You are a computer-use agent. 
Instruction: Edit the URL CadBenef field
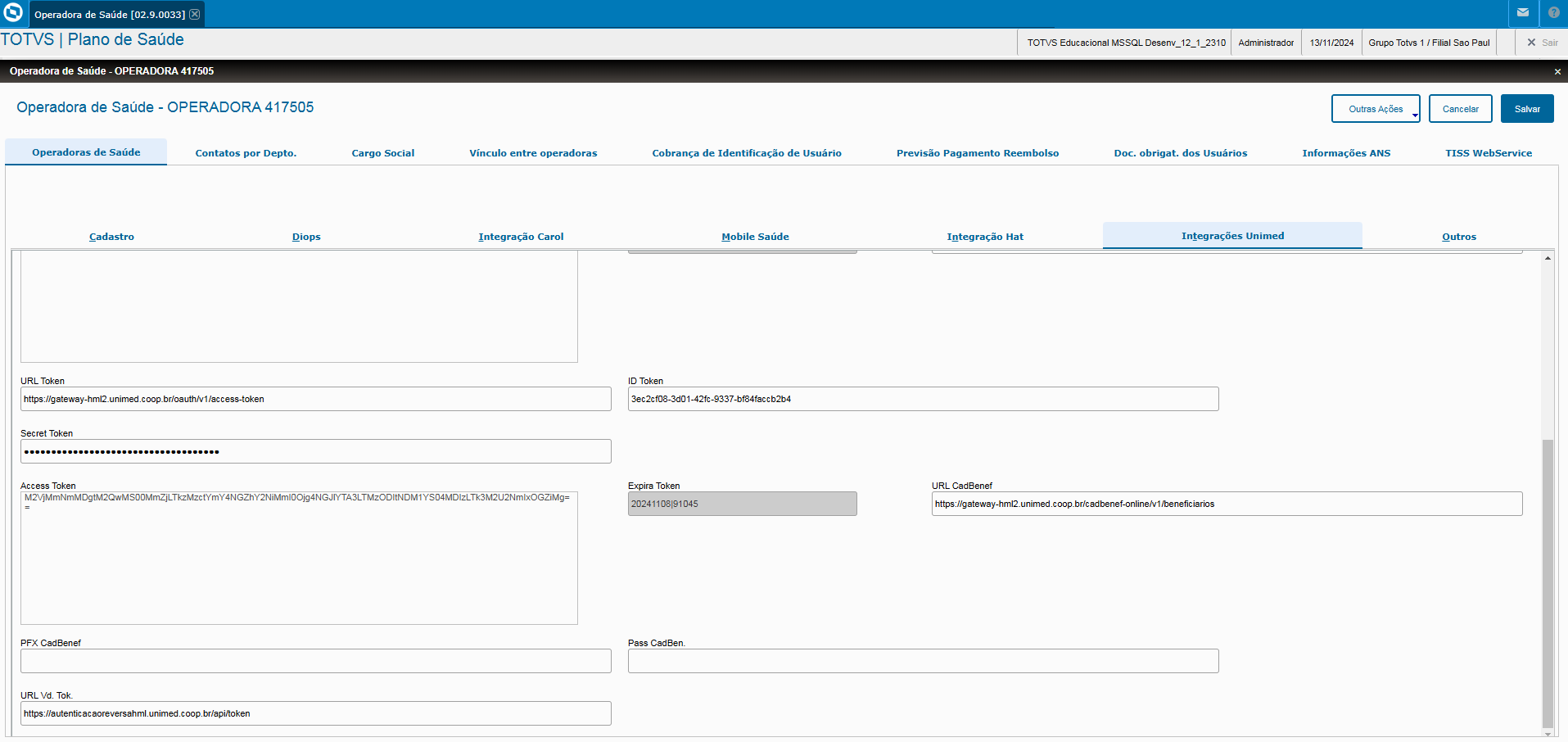point(1227,504)
